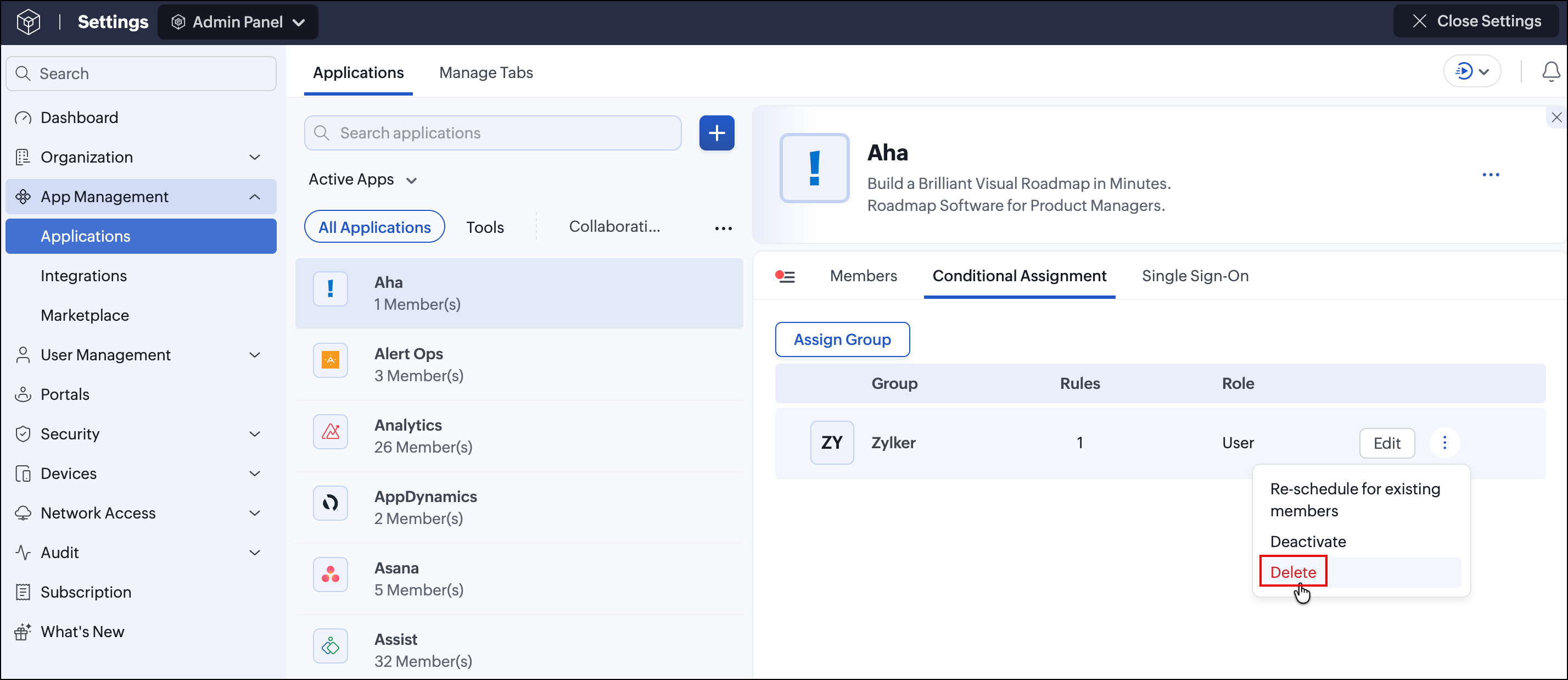Select the Assist app

tap(519, 649)
